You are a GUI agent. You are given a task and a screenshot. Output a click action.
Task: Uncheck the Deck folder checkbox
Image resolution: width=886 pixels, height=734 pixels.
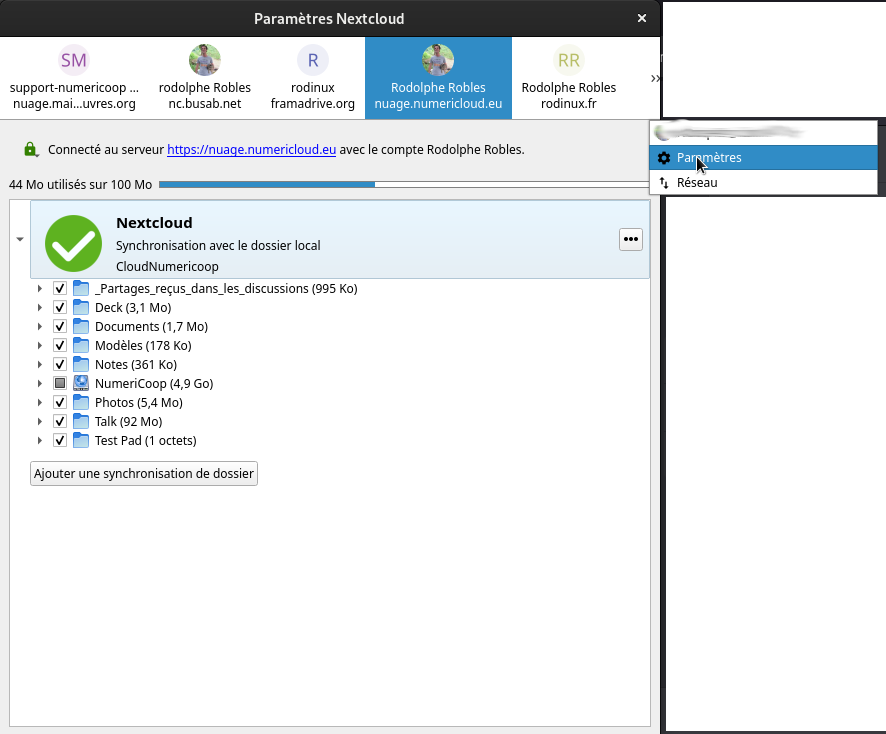(x=60, y=307)
